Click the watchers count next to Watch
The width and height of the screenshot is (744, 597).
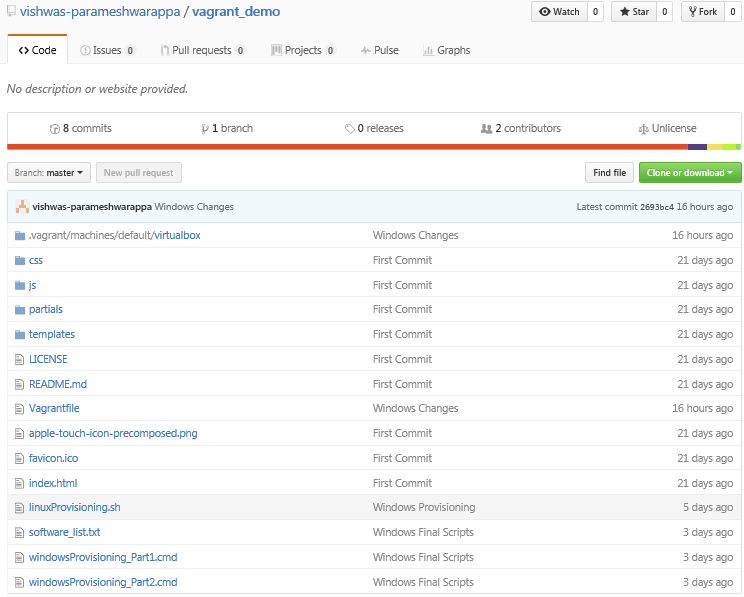595,12
